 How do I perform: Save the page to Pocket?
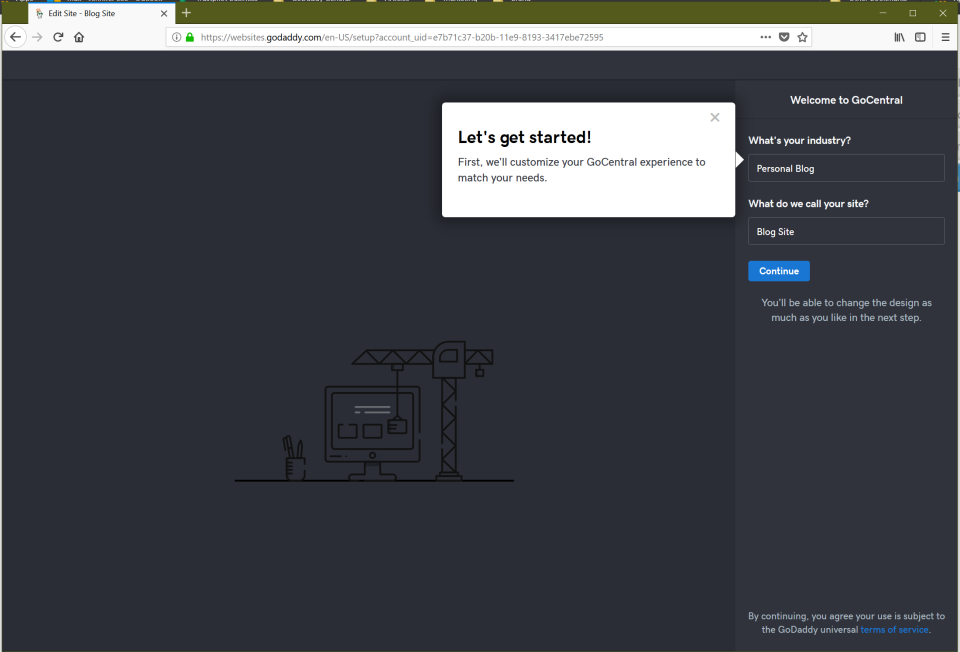(x=784, y=36)
